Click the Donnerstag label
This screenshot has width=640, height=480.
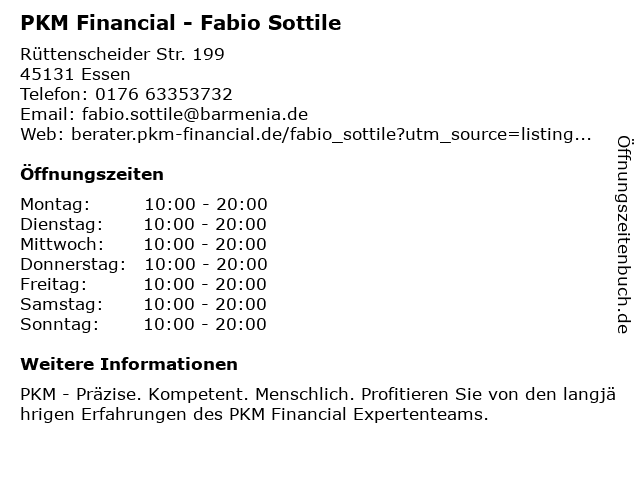tap(73, 264)
